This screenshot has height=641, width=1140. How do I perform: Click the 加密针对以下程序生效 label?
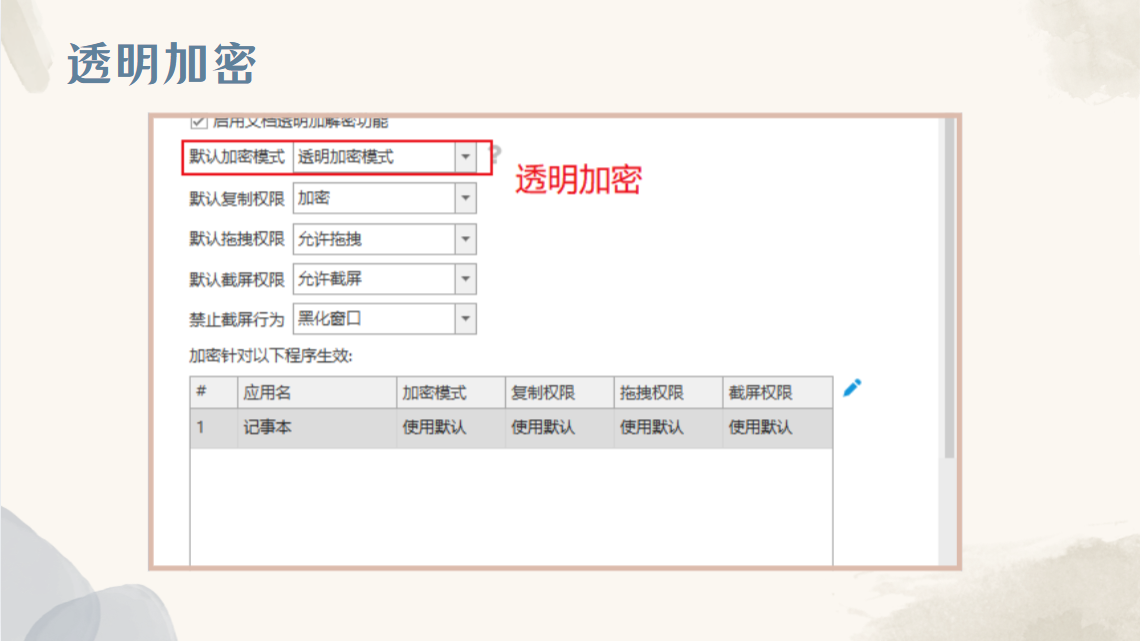[270, 356]
